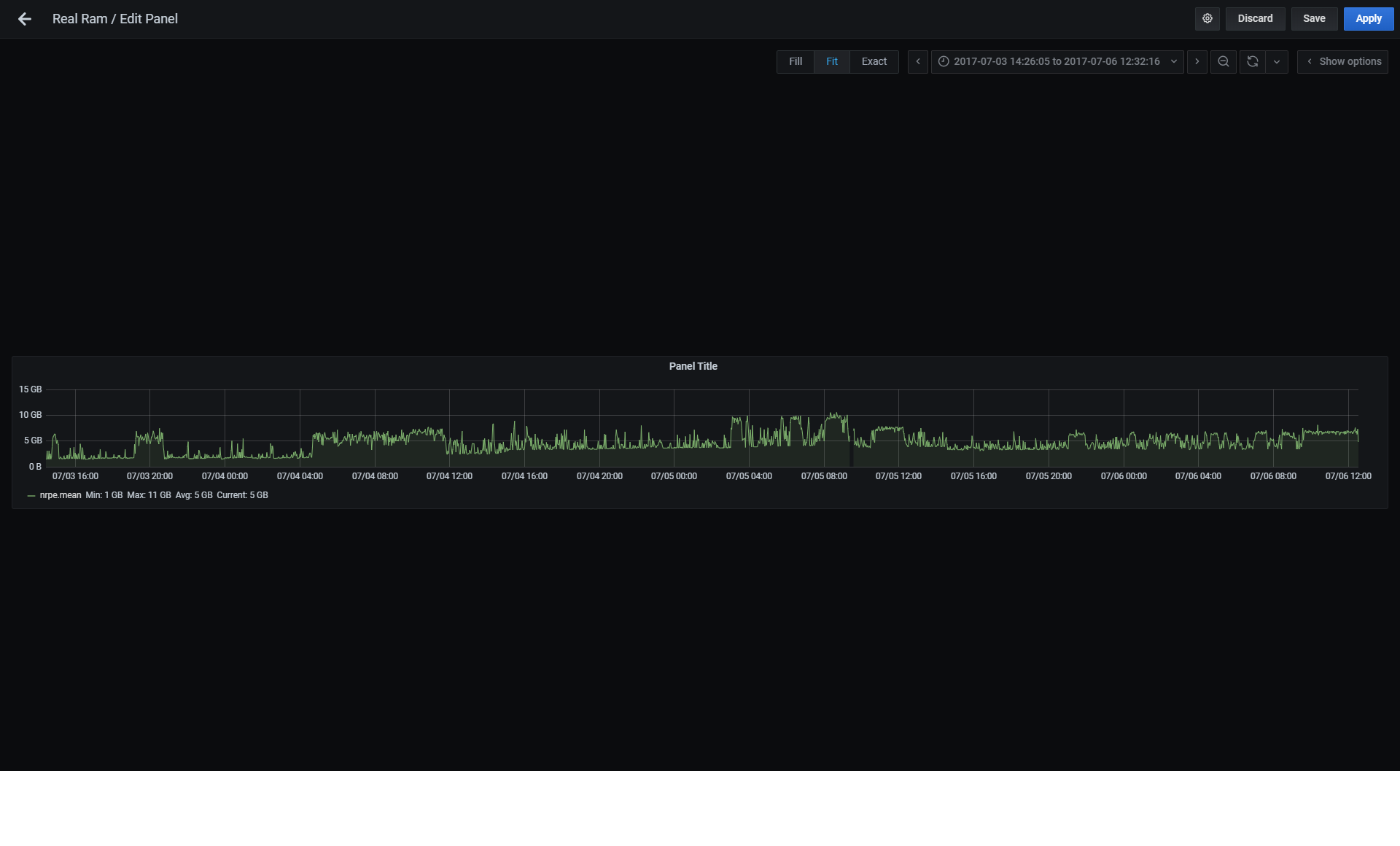
Task: Shift time range back with left arrow
Action: (917, 61)
